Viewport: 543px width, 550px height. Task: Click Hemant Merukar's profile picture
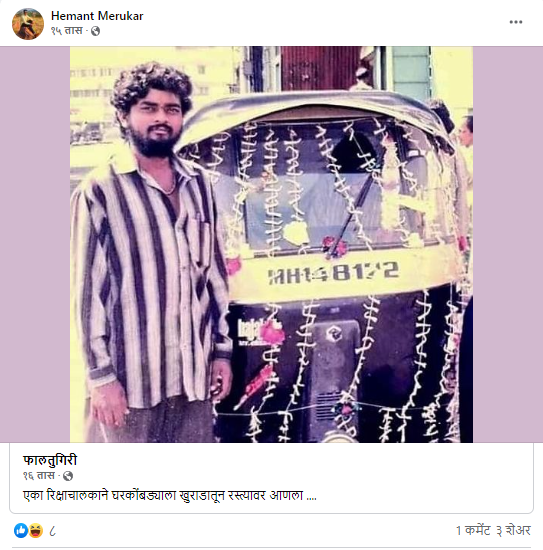[x=28, y=24]
